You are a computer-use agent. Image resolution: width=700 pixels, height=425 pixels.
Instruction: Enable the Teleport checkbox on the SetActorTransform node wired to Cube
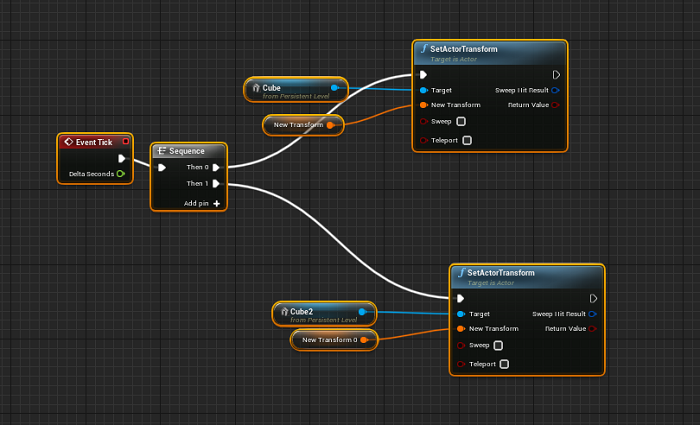(x=467, y=141)
